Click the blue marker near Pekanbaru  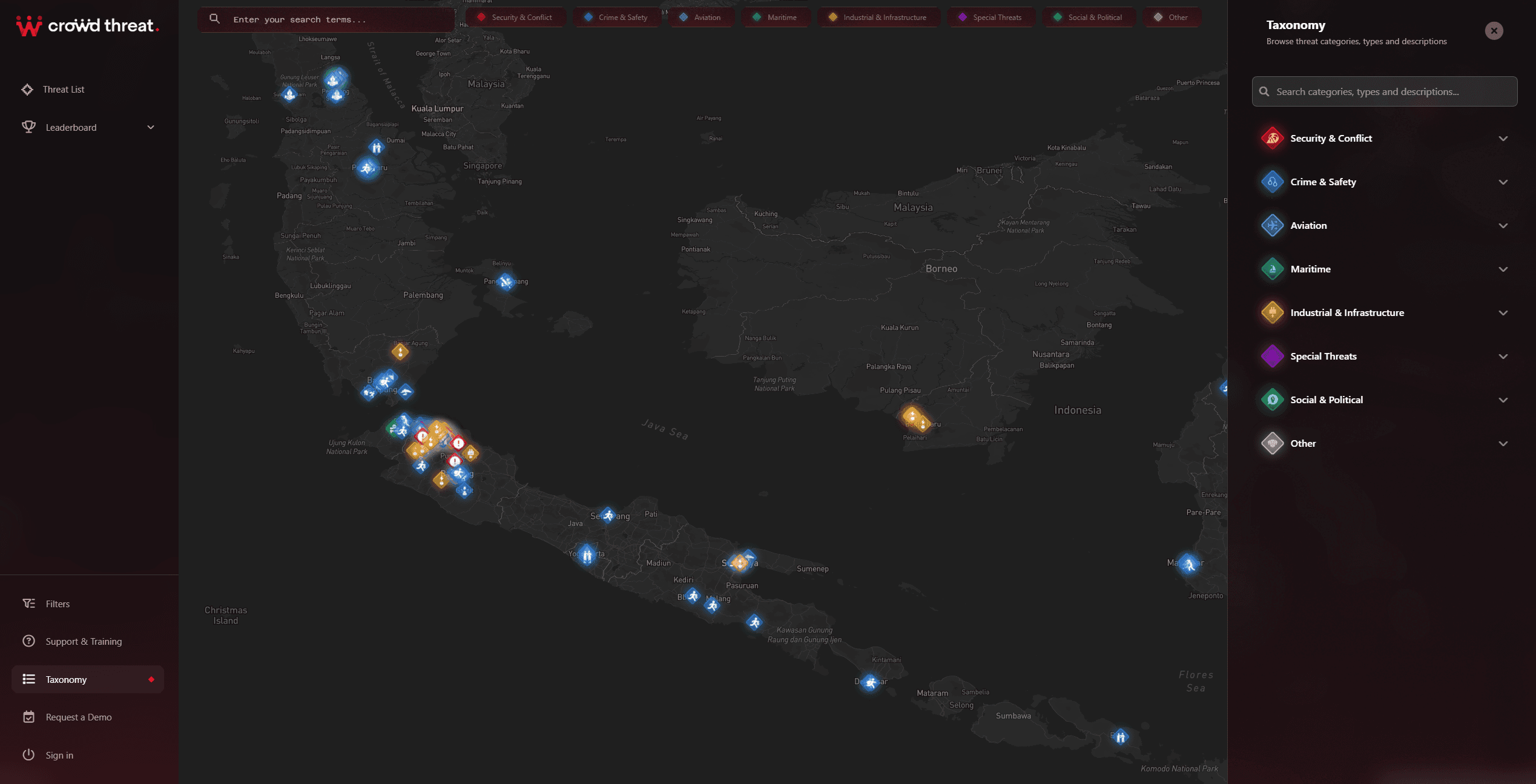click(x=367, y=168)
